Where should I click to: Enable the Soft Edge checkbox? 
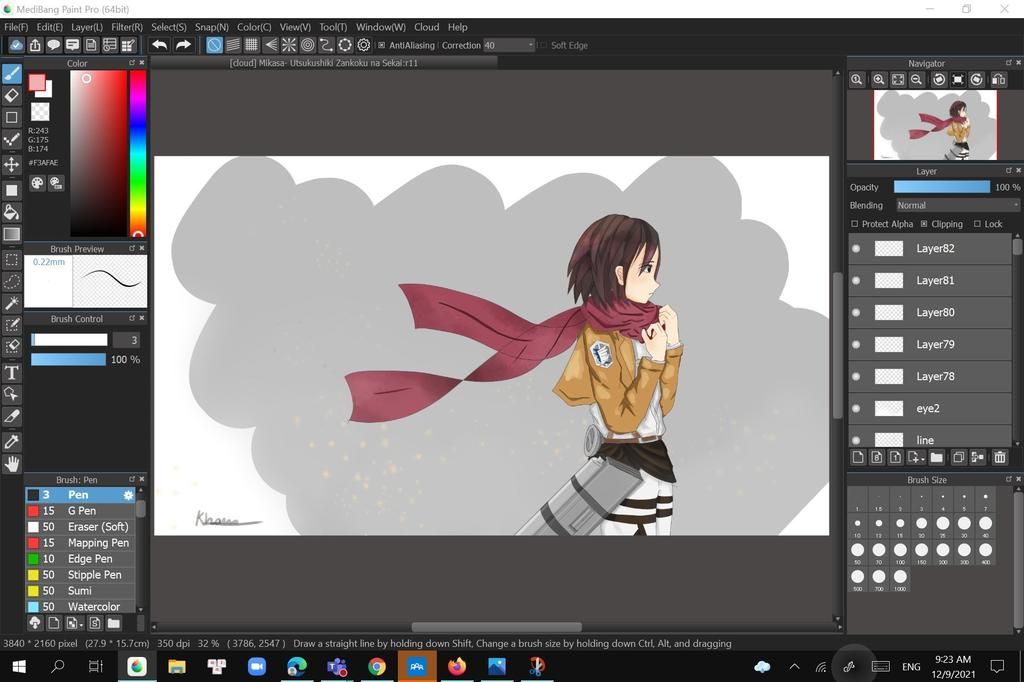pyautogui.click(x=543, y=45)
